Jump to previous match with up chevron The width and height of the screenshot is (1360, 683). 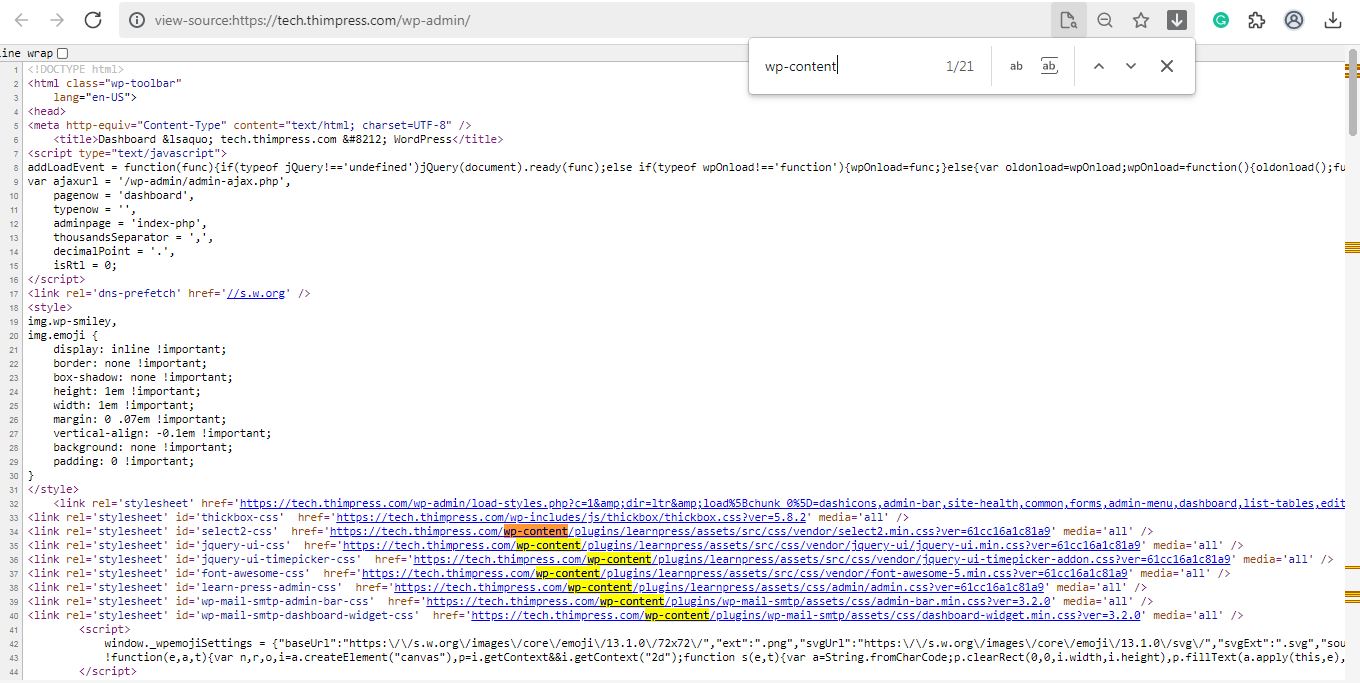(1098, 65)
